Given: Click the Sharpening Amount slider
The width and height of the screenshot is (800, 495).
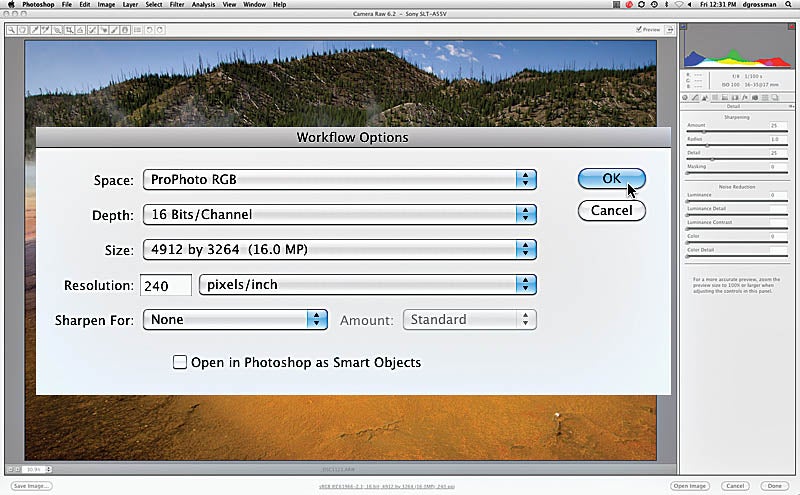Looking at the screenshot, I should click(x=737, y=132).
